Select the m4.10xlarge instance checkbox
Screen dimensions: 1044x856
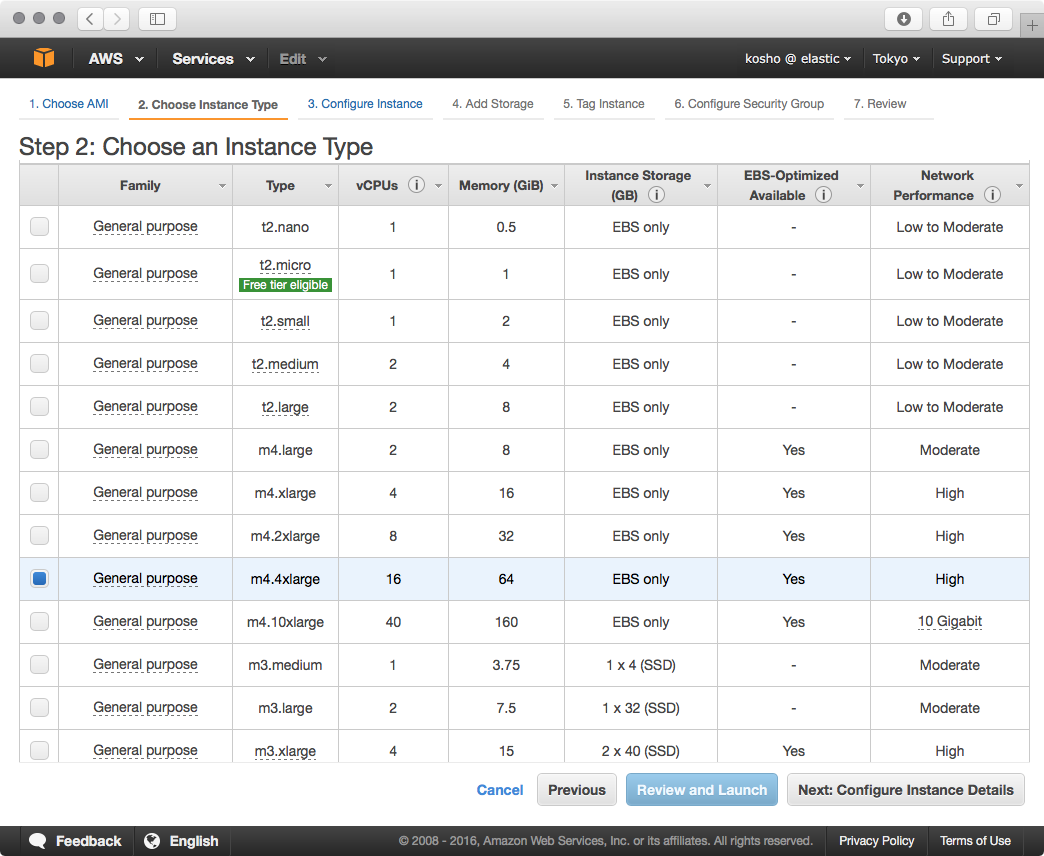click(39, 621)
